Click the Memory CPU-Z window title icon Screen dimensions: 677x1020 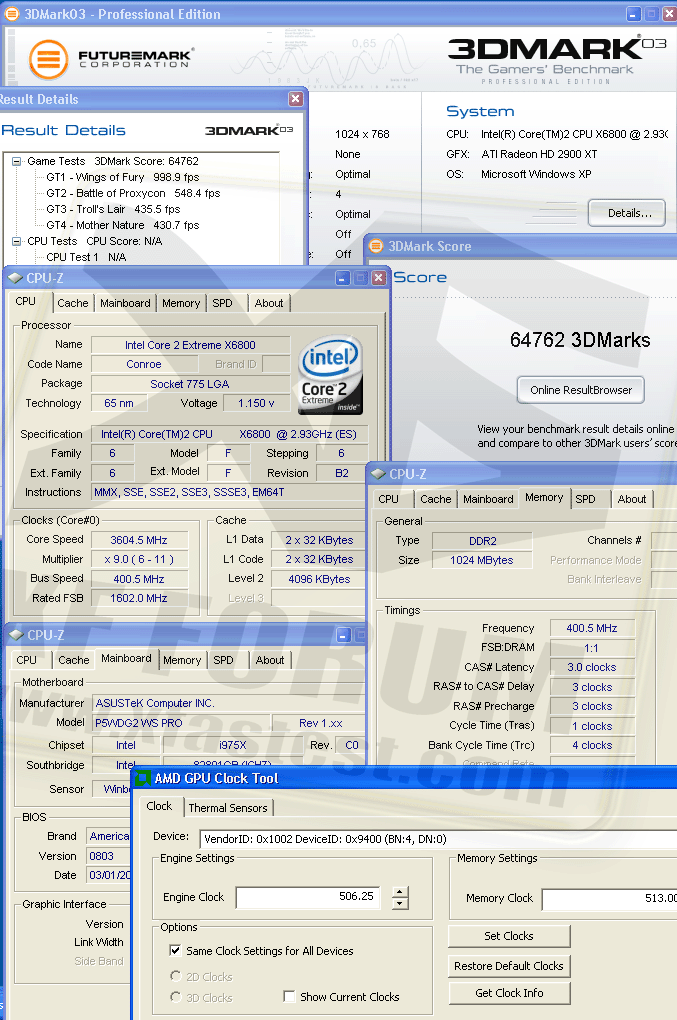(x=378, y=474)
